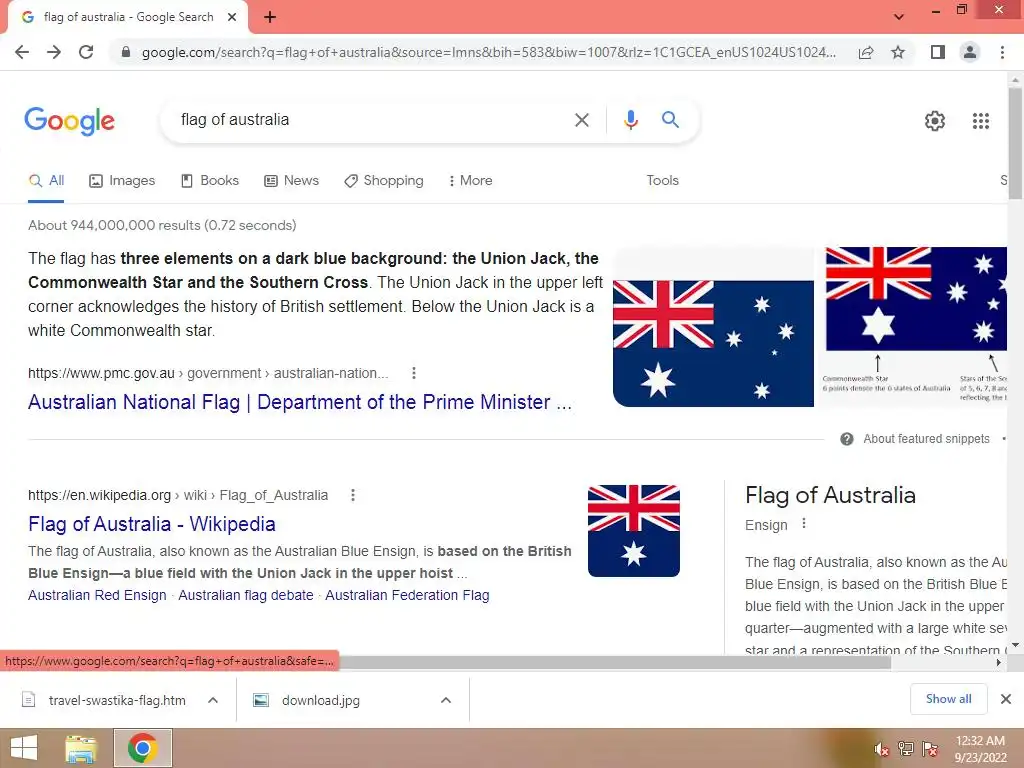The image size is (1024, 768).
Task: Open downloaded download.jpg file
Action: pos(307,701)
